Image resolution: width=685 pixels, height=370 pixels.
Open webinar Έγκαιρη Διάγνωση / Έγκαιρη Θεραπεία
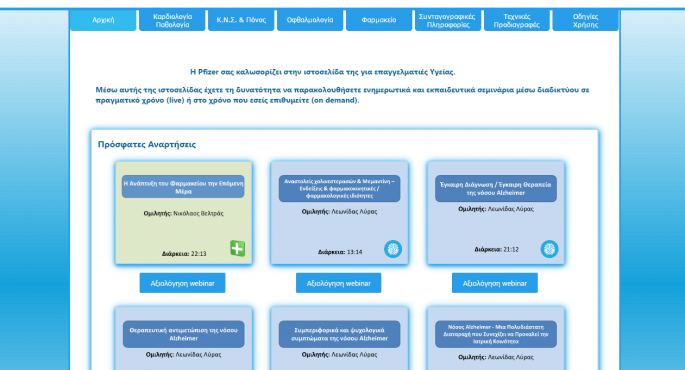pyautogui.click(x=496, y=188)
